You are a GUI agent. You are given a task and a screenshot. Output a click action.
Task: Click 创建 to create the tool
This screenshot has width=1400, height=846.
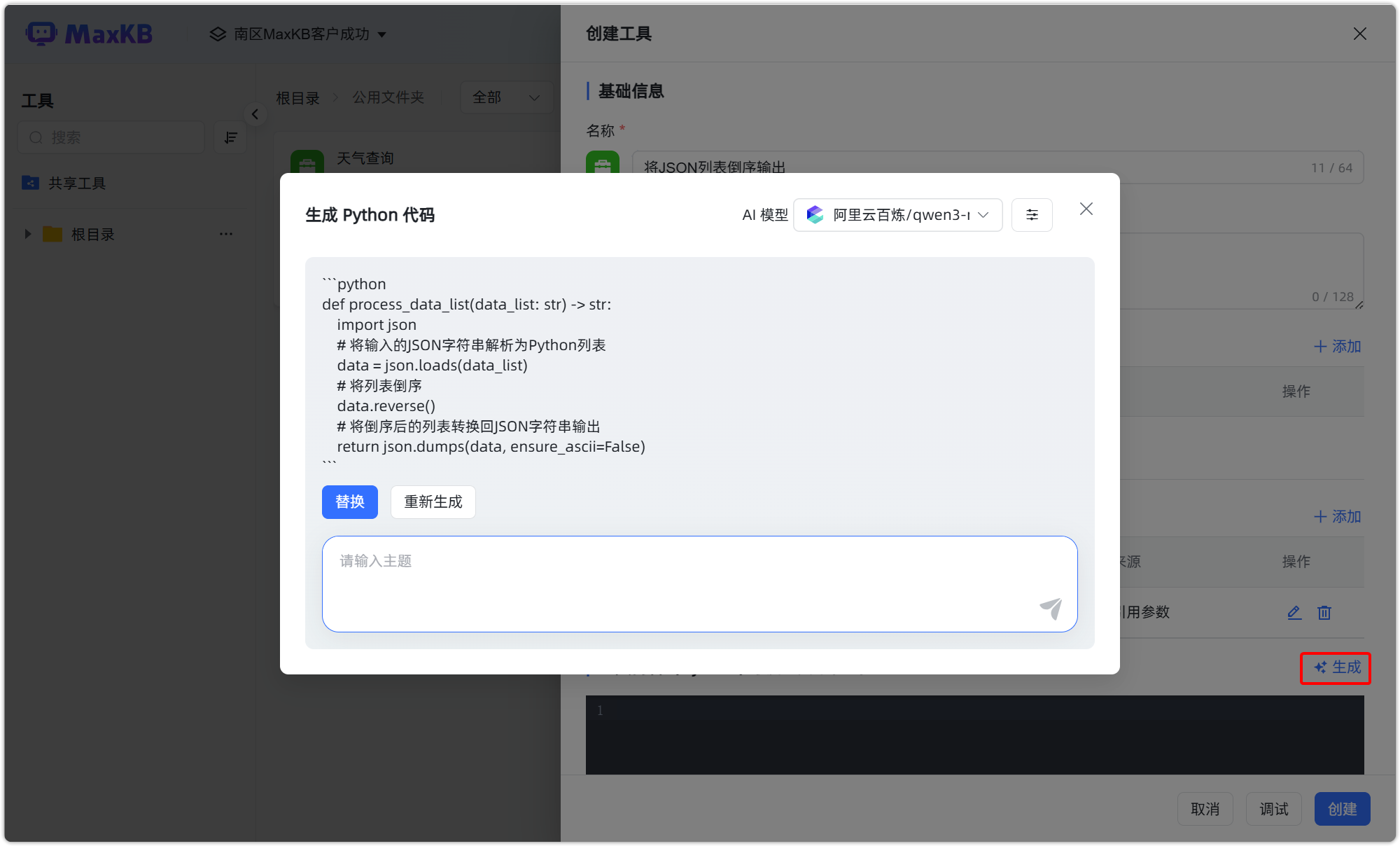click(1342, 809)
